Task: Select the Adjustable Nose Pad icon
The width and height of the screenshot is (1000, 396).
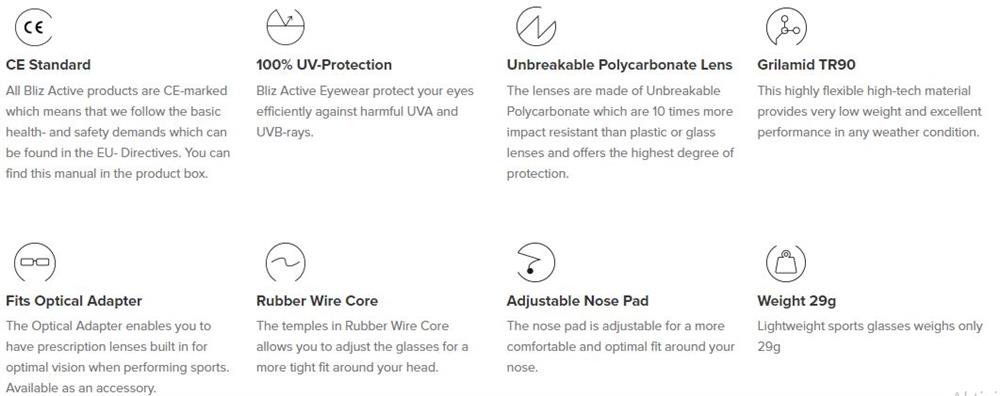Action: 535,262
